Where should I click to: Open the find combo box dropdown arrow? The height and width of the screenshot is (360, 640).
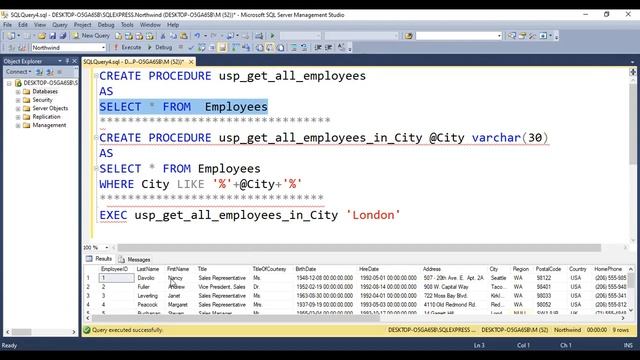pyautogui.click(x=499, y=36)
